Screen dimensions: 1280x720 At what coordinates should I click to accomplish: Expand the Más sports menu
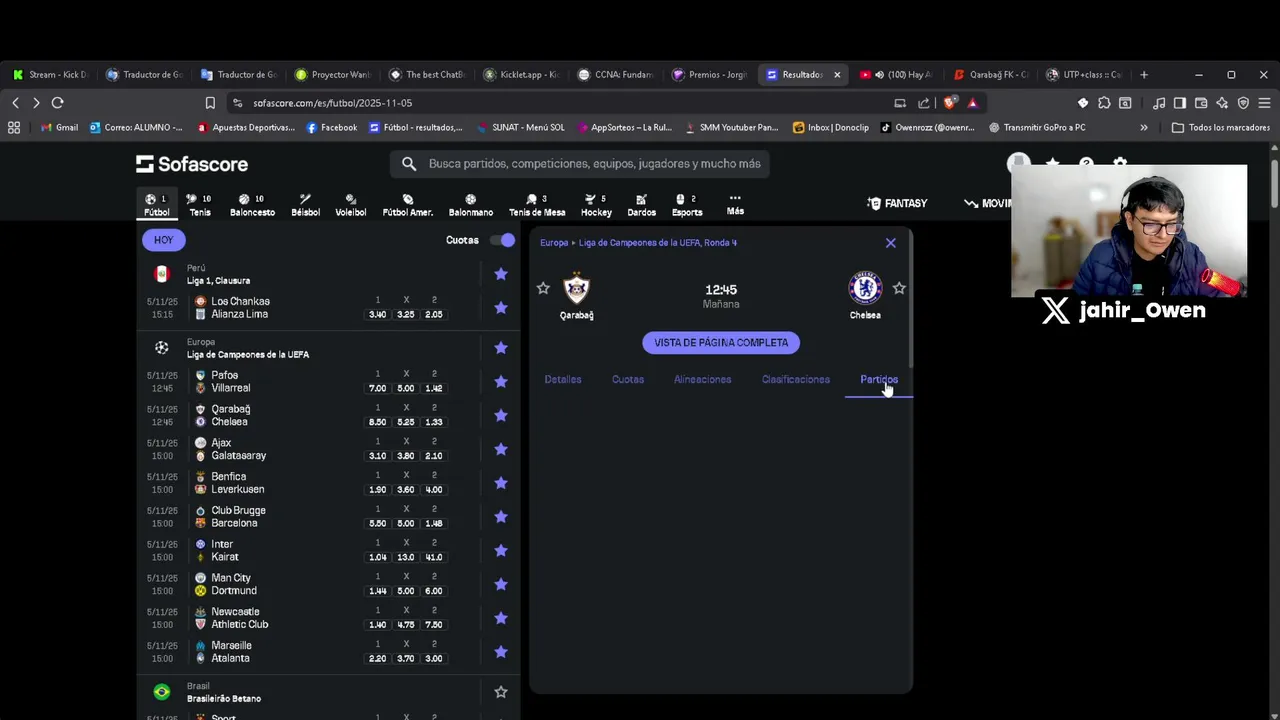[735, 204]
